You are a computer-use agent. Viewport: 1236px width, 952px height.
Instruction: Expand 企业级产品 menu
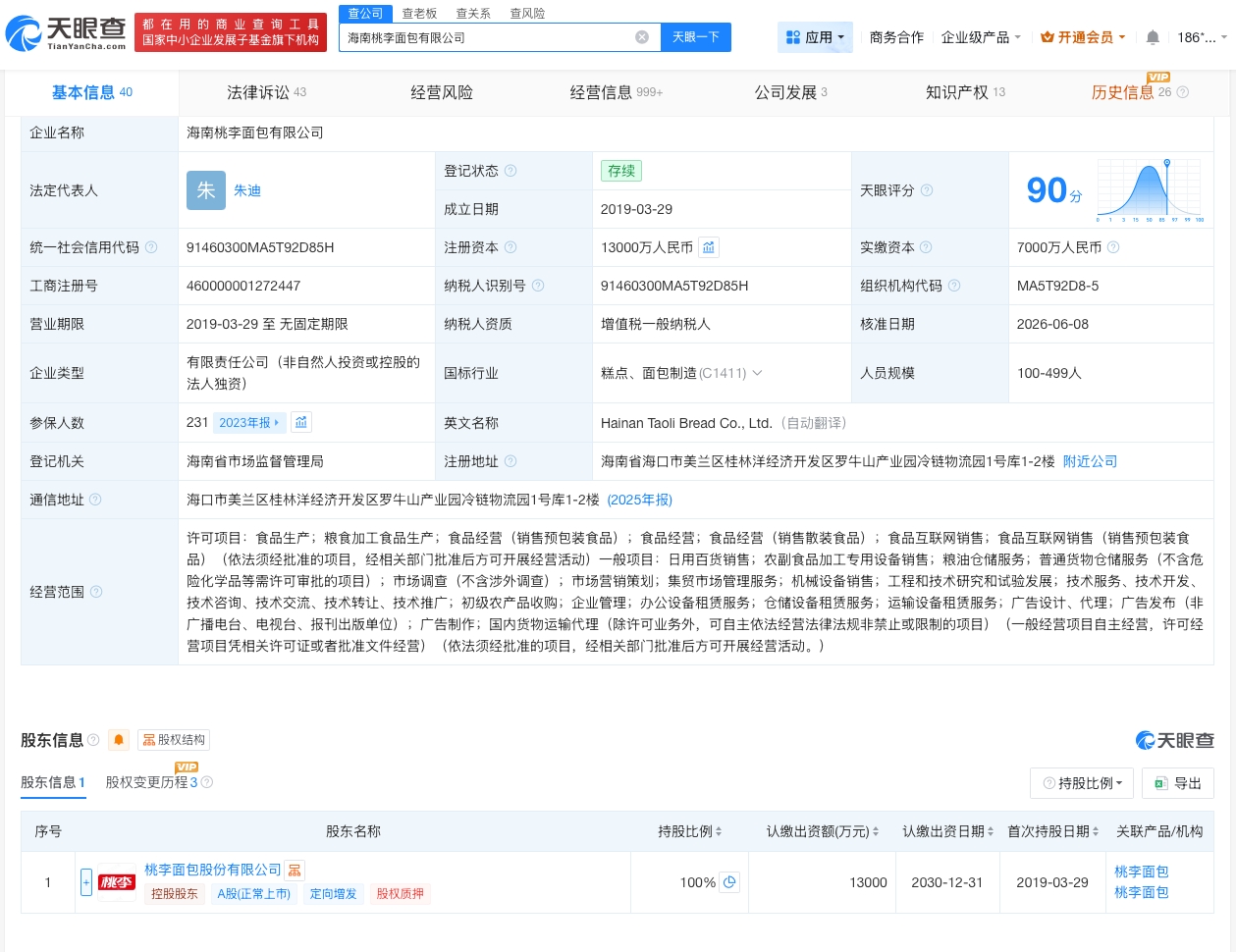coord(981,37)
